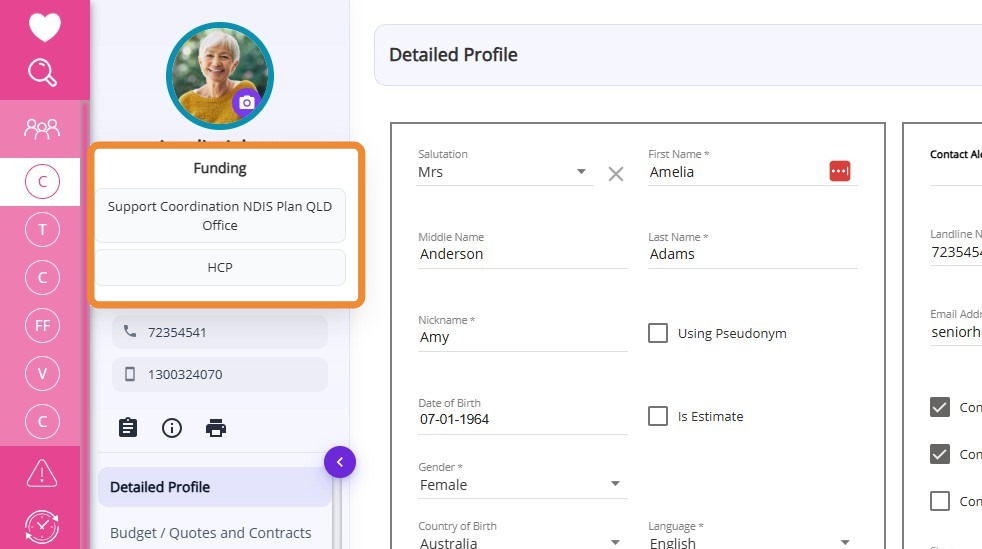
Task: Click the printer icon
Action: click(216, 428)
